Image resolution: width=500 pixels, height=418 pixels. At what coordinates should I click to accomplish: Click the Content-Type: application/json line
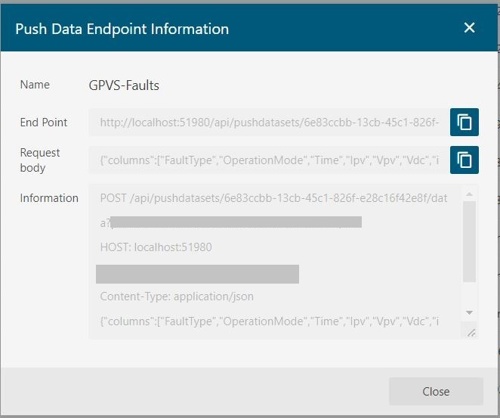click(x=177, y=296)
